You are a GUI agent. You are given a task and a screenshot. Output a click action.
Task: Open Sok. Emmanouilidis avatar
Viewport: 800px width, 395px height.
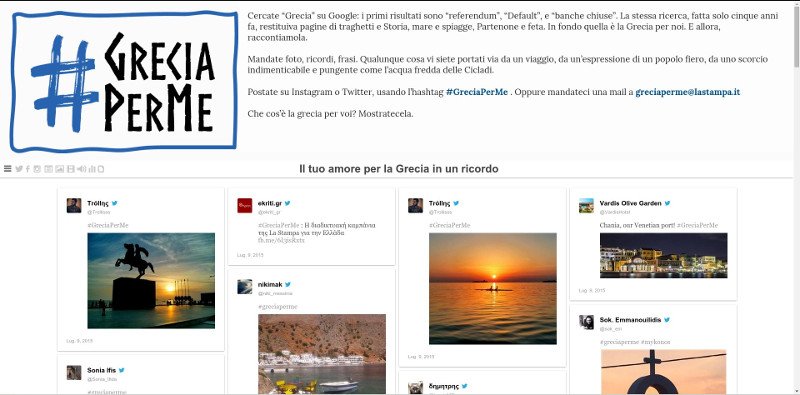pyautogui.click(x=586, y=323)
